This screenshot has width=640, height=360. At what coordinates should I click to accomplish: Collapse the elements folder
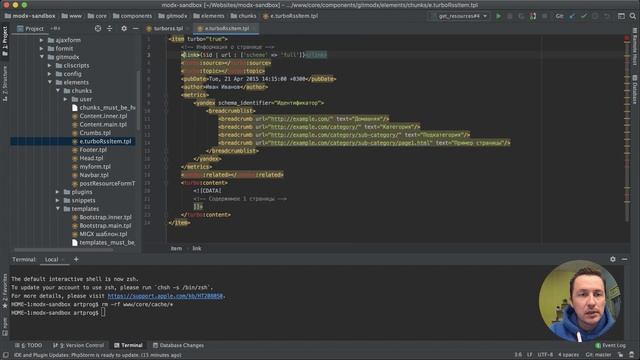pyautogui.click(x=50, y=82)
